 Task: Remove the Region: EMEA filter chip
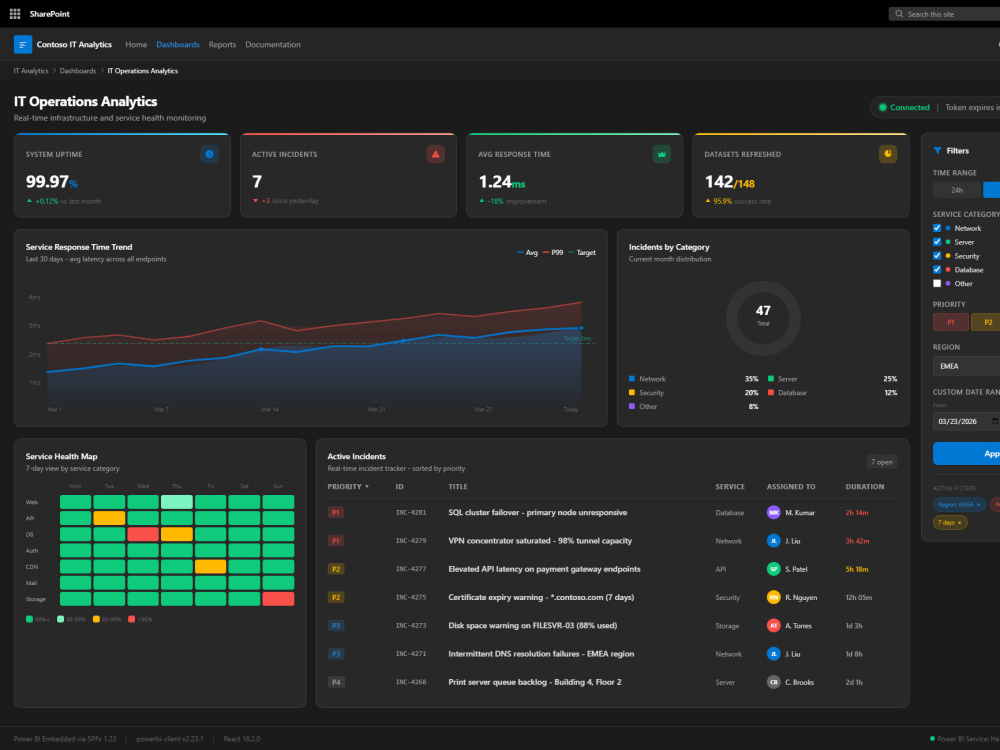click(x=978, y=504)
